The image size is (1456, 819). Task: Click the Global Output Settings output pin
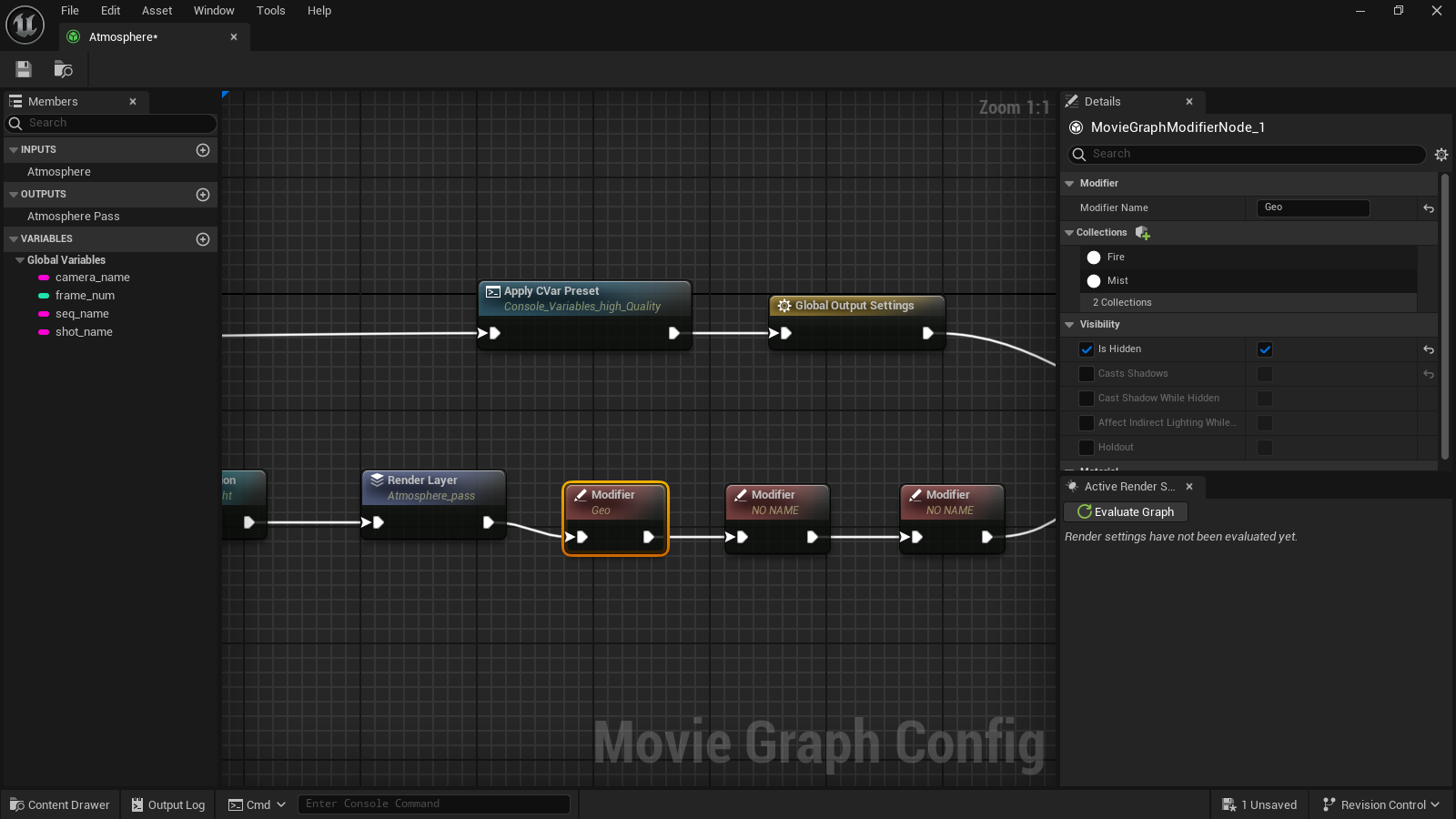(x=928, y=333)
